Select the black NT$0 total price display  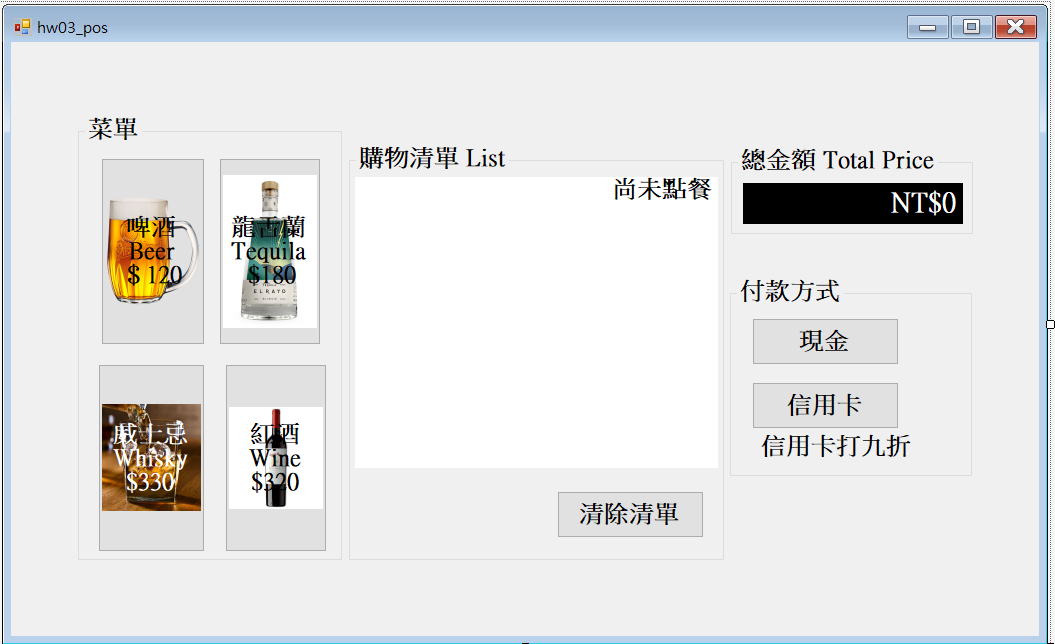(852, 203)
